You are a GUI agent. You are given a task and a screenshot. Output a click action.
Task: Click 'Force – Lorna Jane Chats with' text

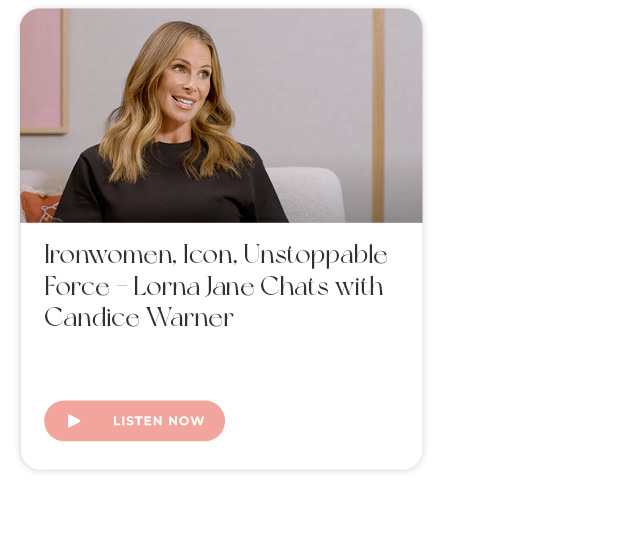(x=214, y=286)
